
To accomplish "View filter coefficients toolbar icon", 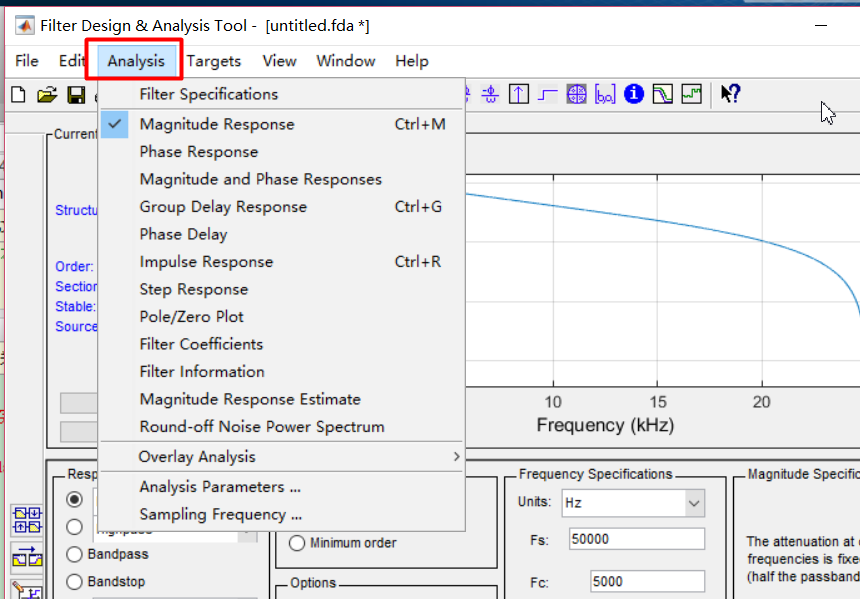I will click(x=605, y=94).
